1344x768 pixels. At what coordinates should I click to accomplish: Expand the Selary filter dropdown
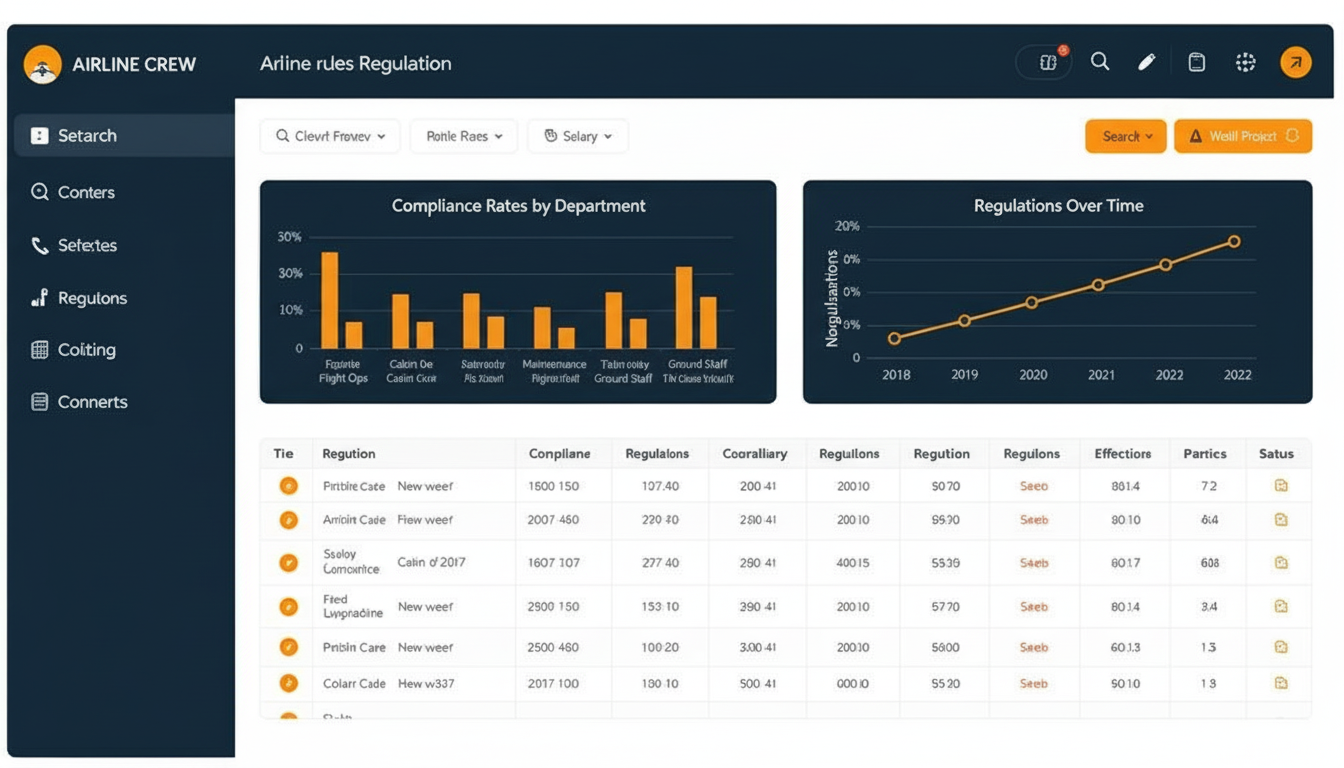(578, 136)
